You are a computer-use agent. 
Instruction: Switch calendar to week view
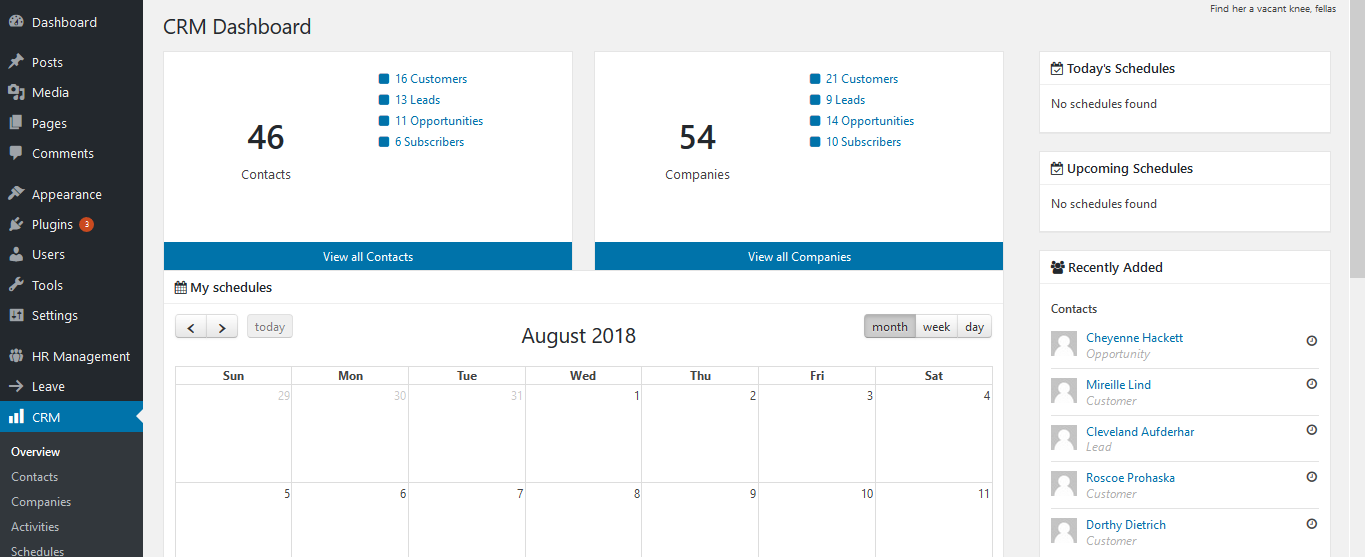937,327
